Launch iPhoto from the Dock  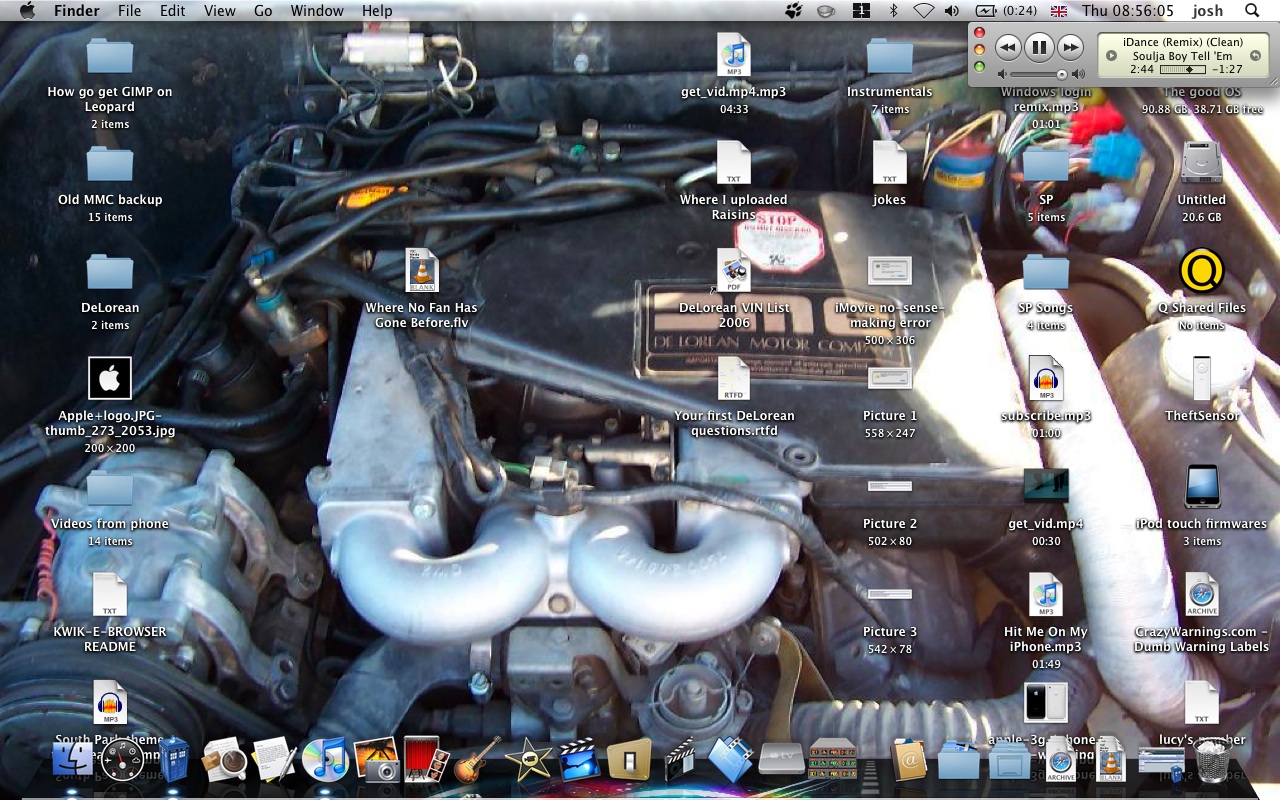tap(377, 762)
